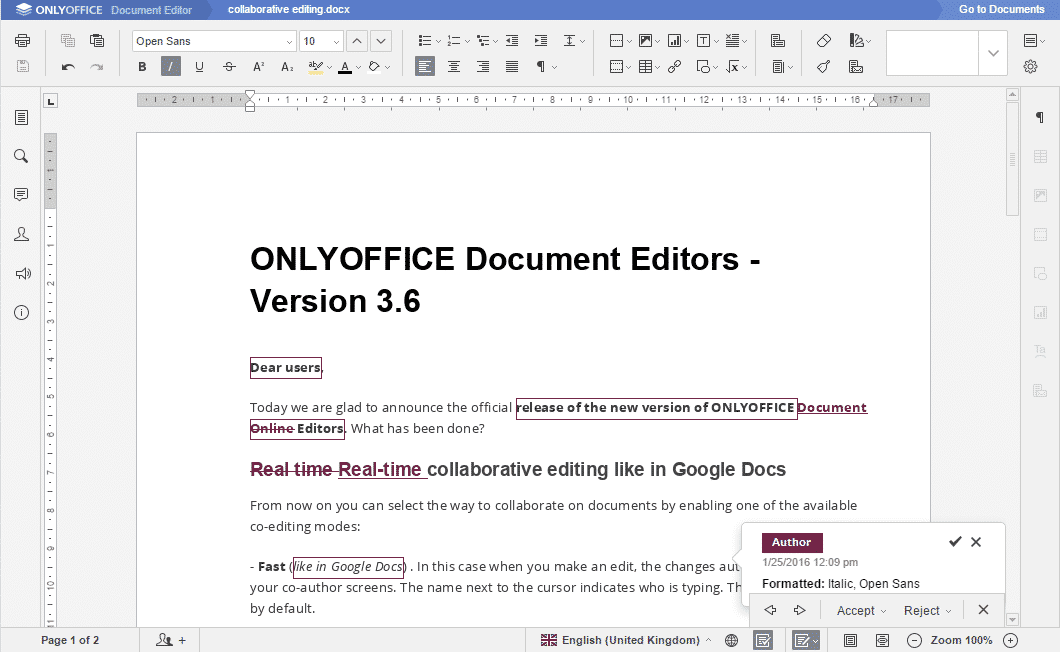This screenshot has height=652, width=1060.
Task: Open the Comments panel in the sidebar
Action: (20, 195)
